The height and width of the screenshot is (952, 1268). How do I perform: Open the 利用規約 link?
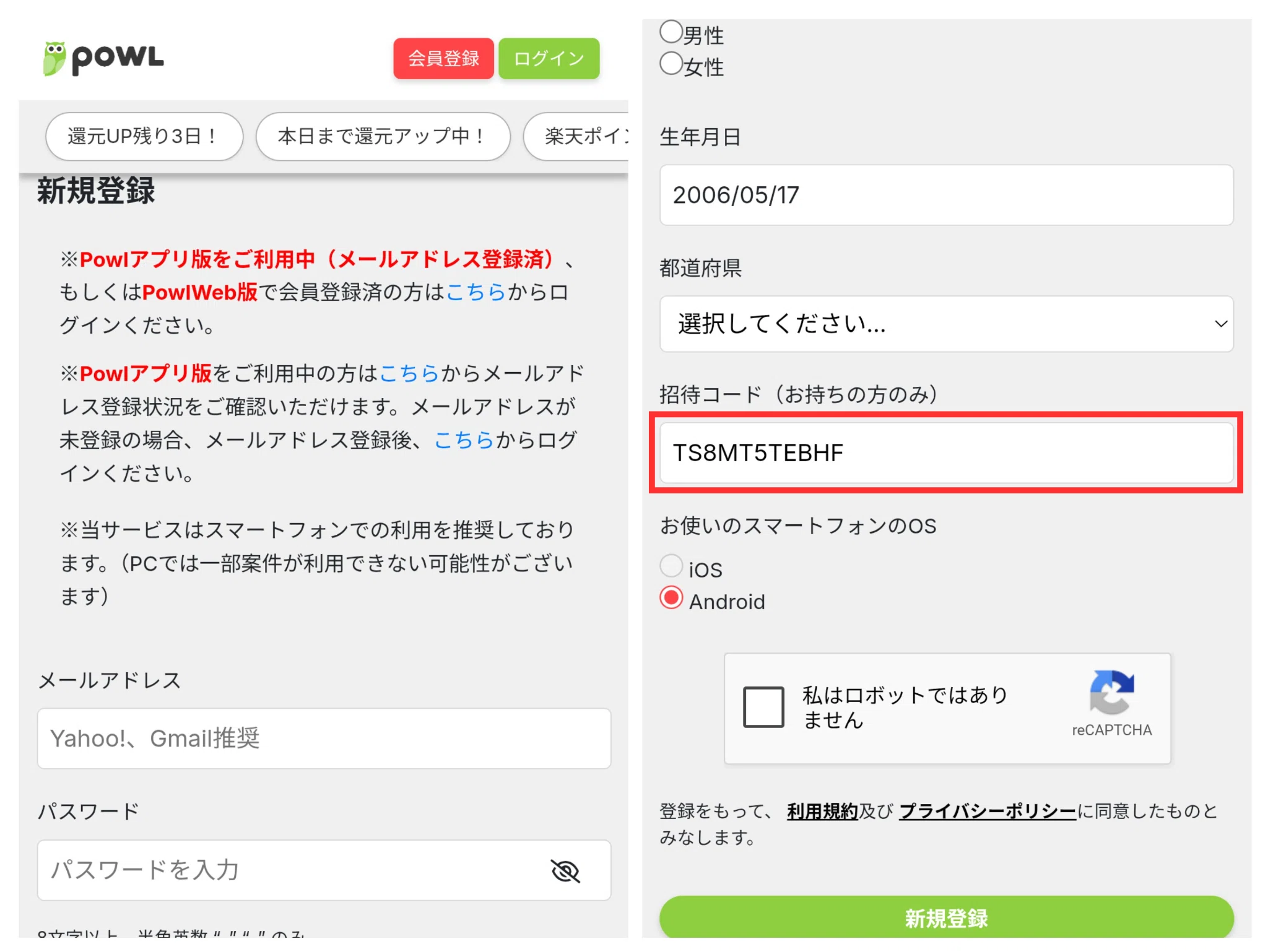click(x=822, y=811)
